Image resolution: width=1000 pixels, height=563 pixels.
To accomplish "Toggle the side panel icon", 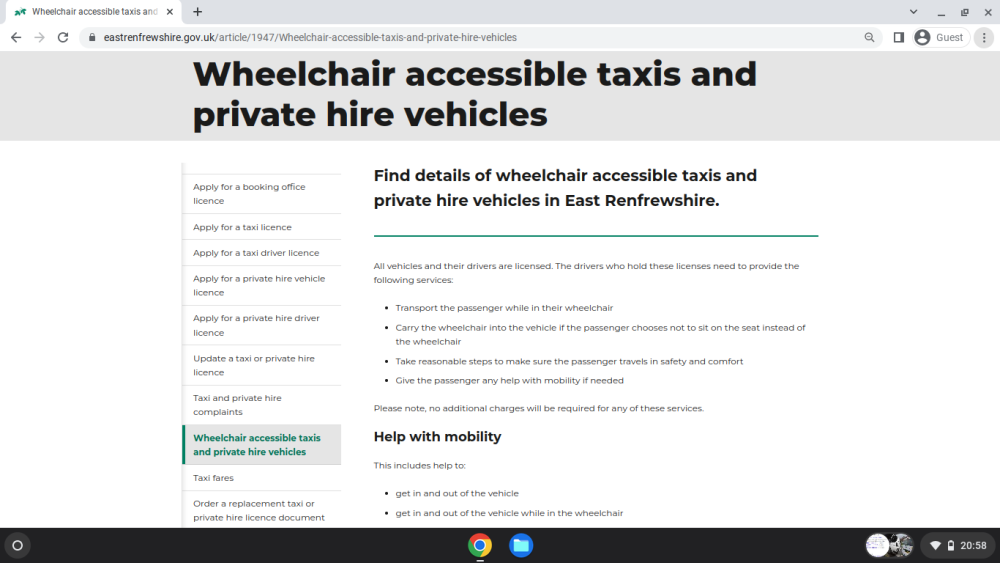I will click(899, 38).
